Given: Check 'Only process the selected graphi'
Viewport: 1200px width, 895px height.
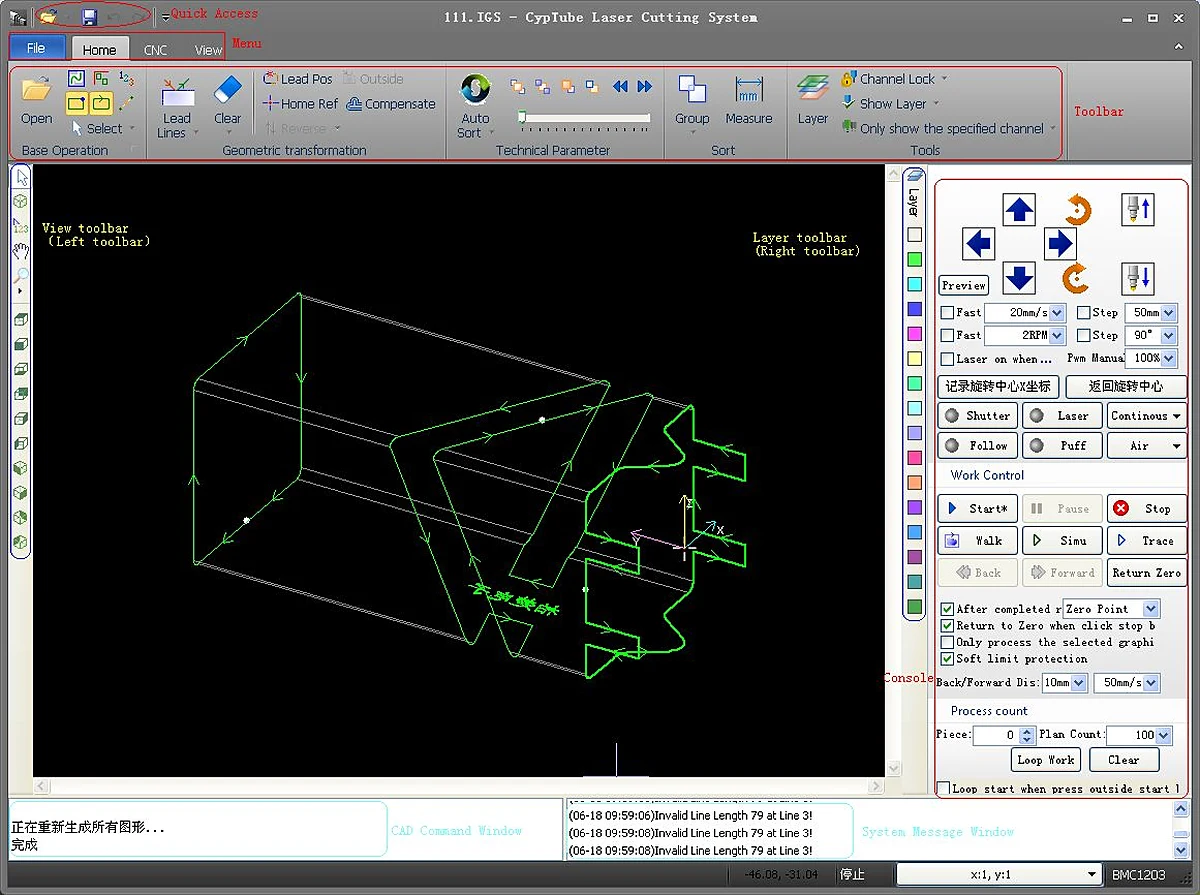Looking at the screenshot, I should coord(948,643).
